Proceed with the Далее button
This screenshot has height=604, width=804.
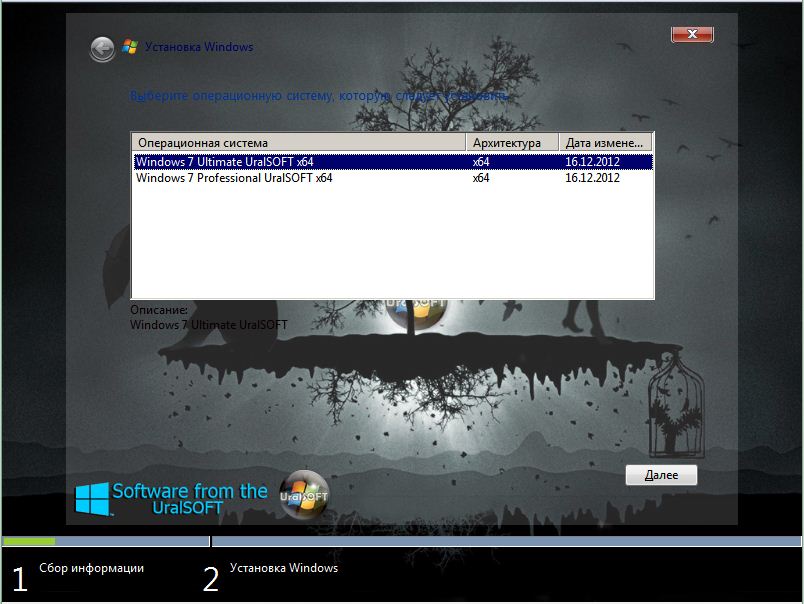click(x=661, y=475)
